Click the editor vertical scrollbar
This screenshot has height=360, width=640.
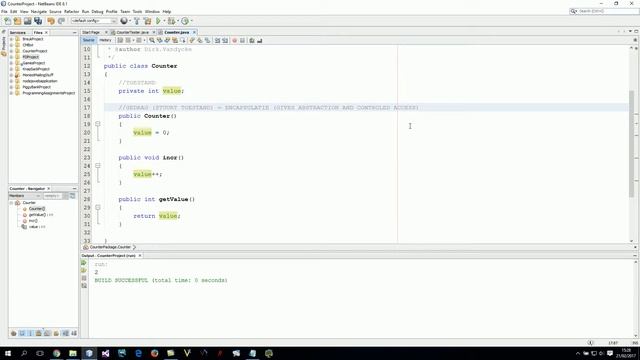click(x=632, y=143)
